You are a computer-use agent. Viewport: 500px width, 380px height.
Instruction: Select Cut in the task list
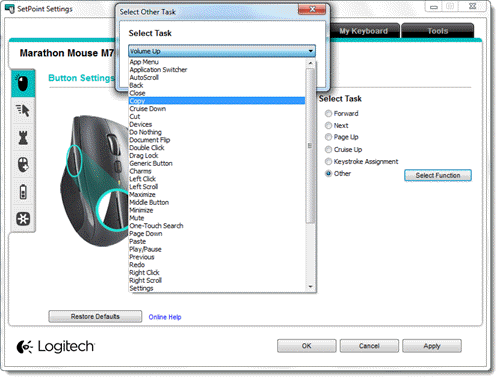(x=217, y=116)
